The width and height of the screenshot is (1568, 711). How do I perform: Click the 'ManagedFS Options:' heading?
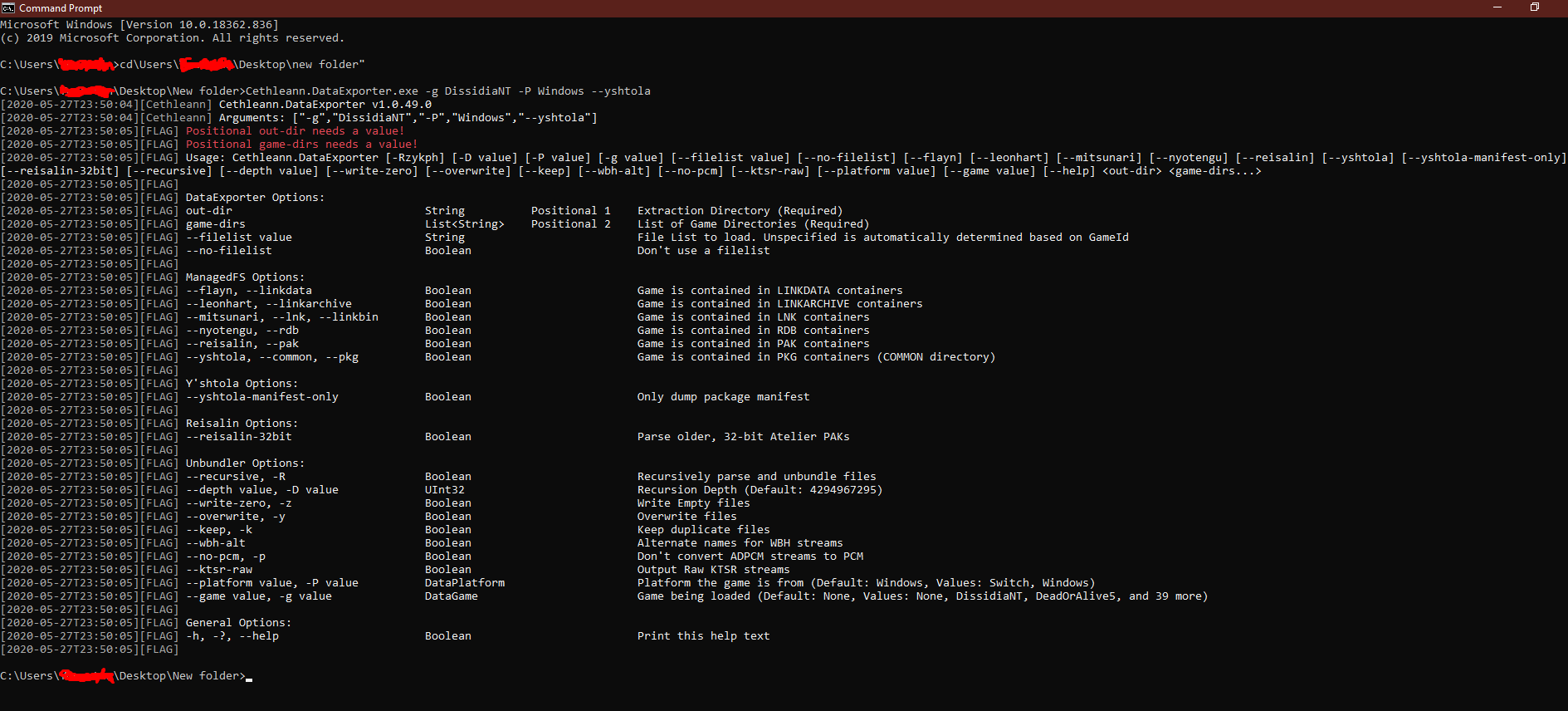point(246,277)
